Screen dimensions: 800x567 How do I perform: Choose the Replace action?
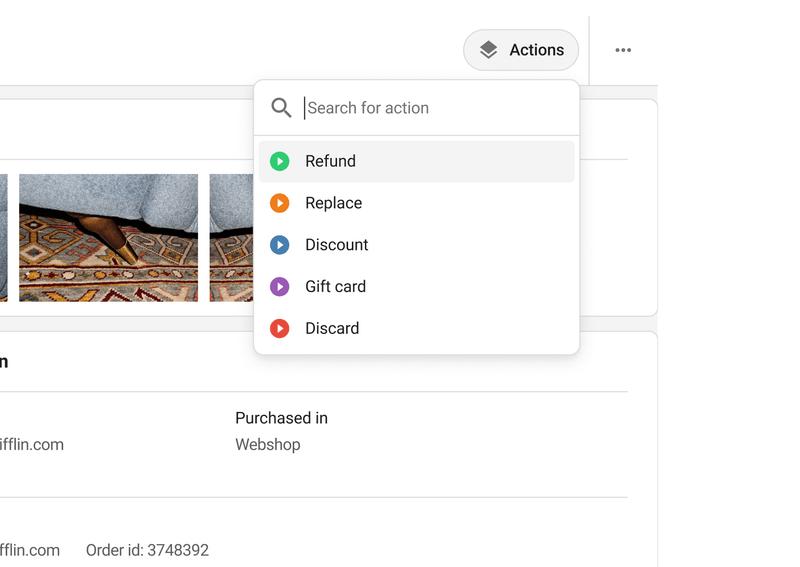click(416, 203)
